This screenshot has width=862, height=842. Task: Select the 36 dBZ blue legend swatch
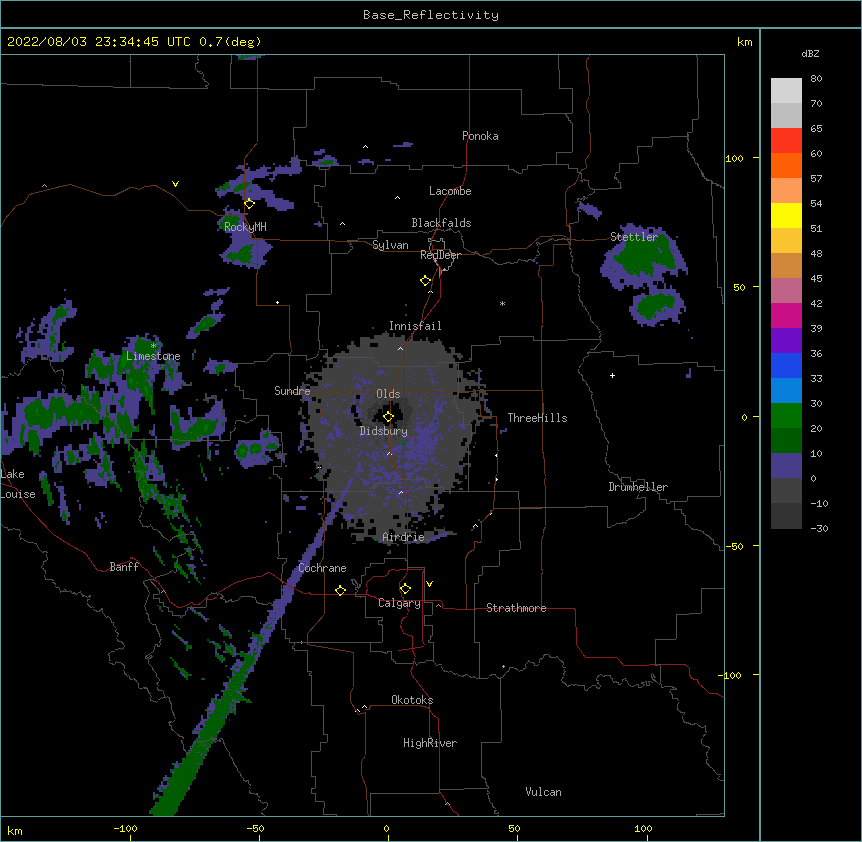(786, 365)
